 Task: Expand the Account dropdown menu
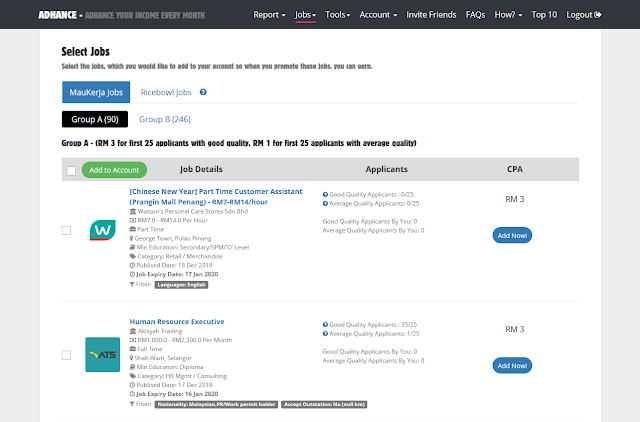[378, 15]
